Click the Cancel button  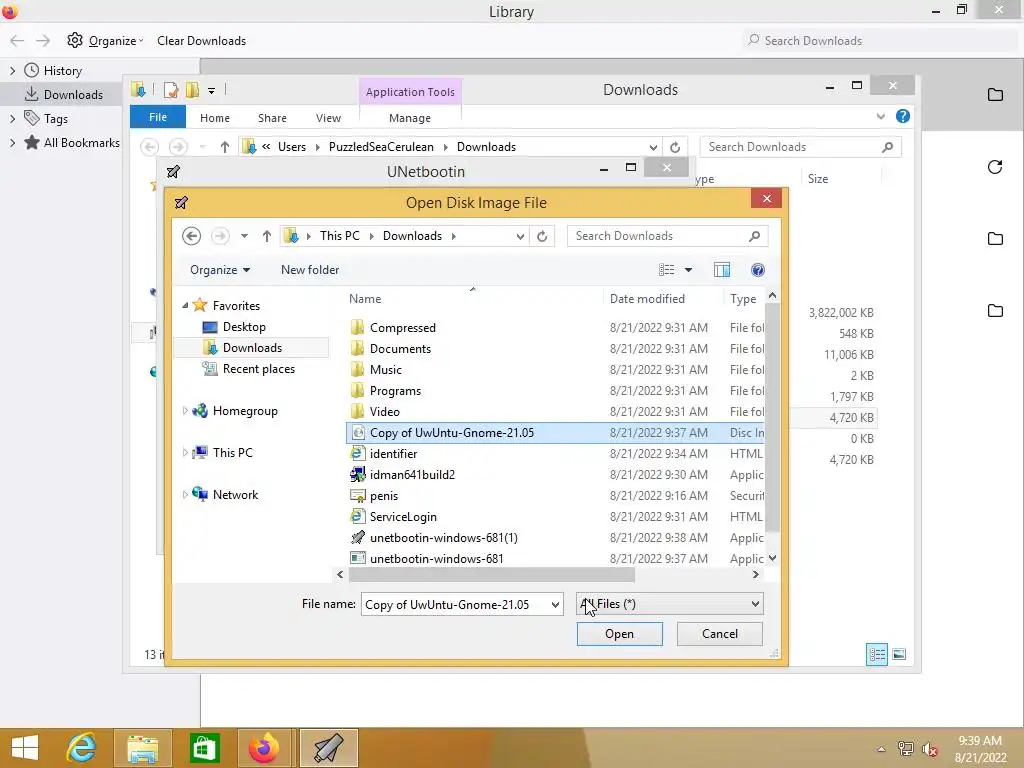point(720,633)
